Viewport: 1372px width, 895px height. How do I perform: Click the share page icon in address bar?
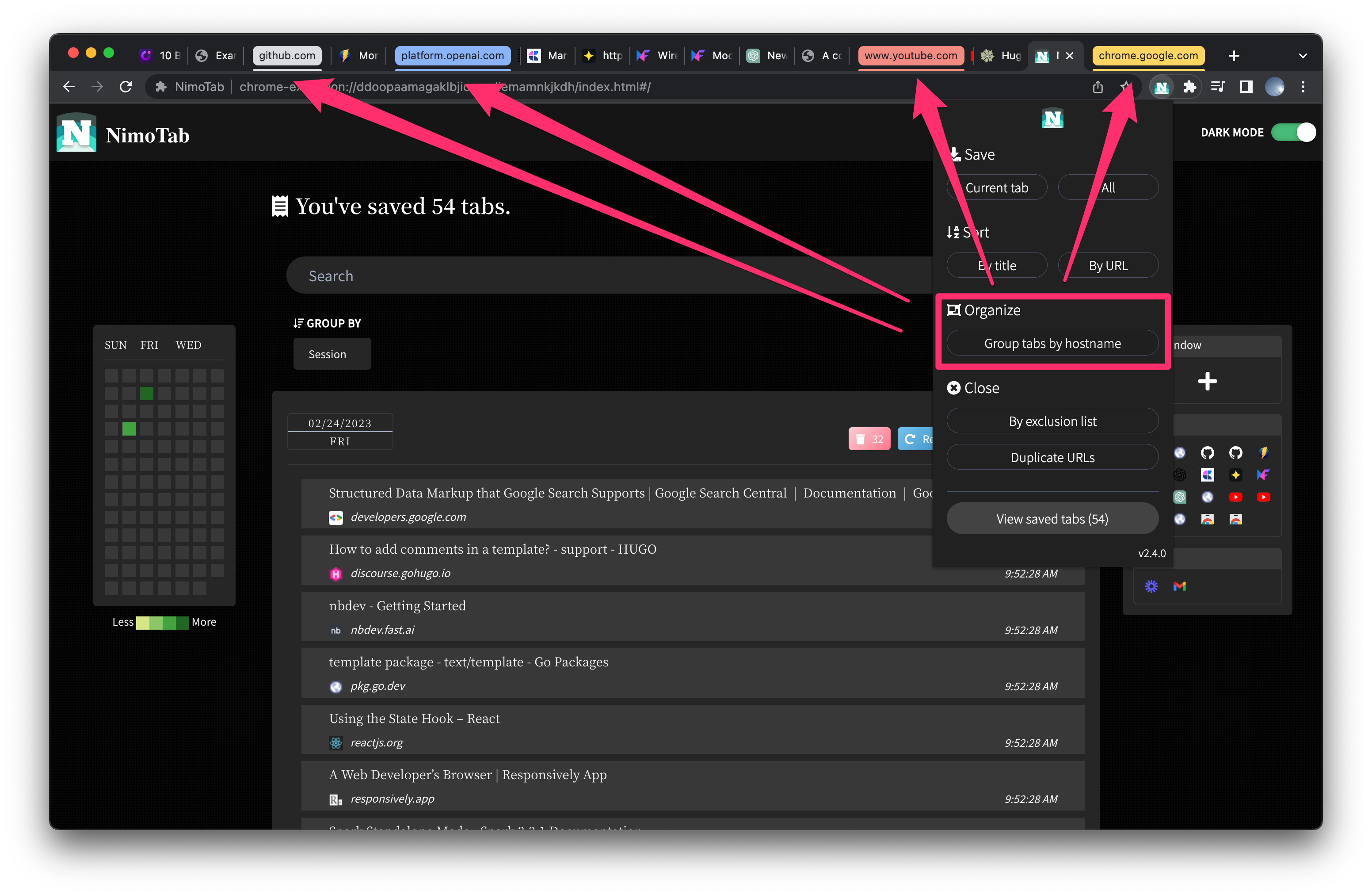[x=1098, y=87]
